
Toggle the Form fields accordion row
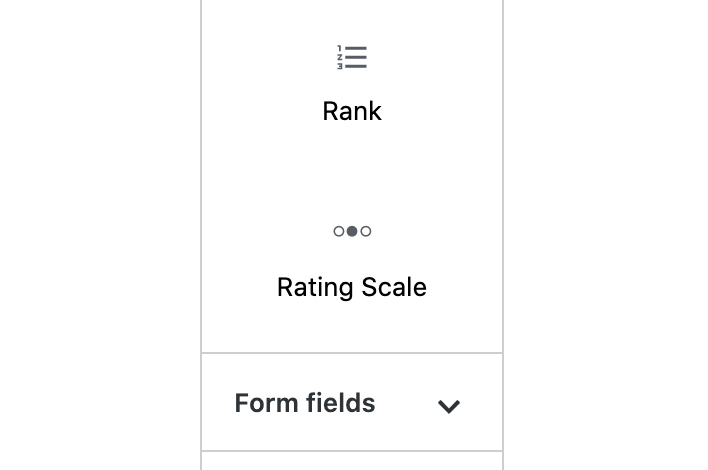pos(352,403)
